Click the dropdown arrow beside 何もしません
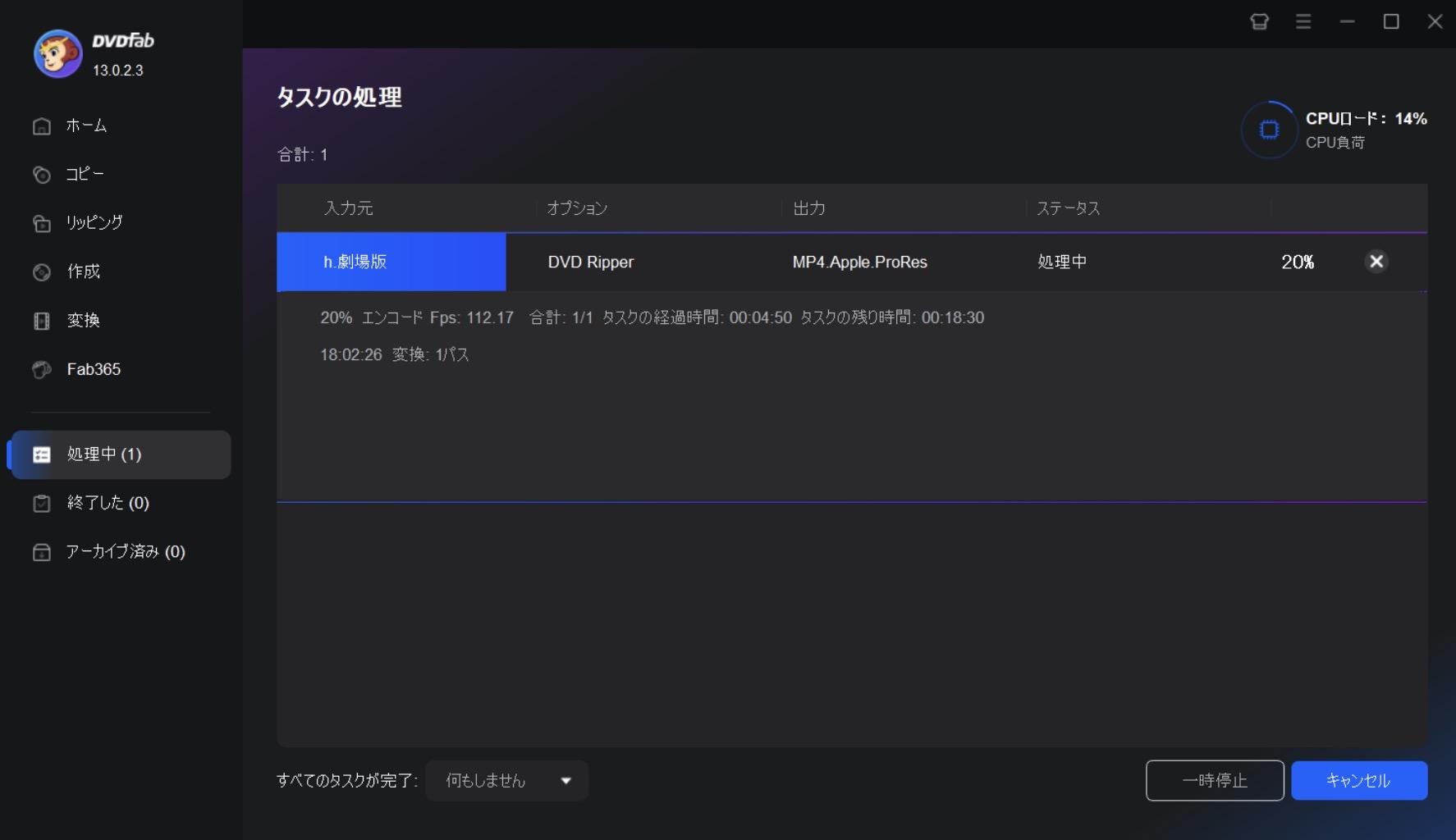 [565, 781]
